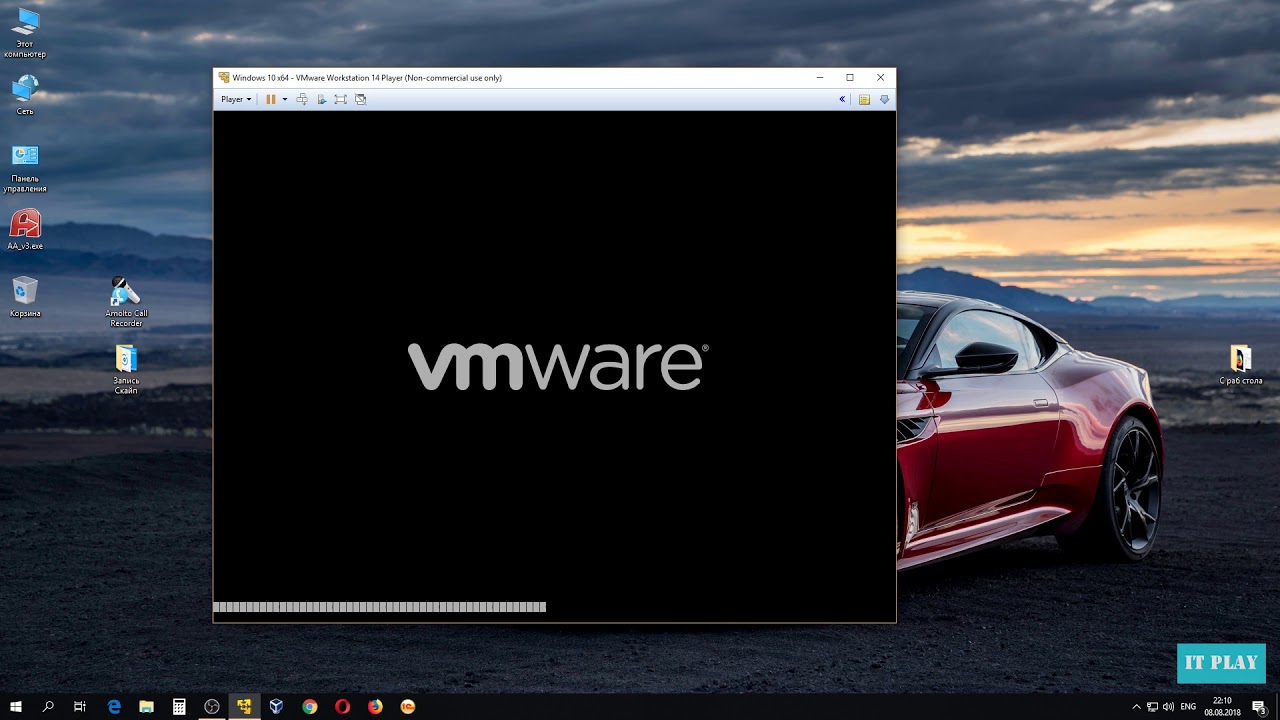
Task: Launch Opera browser from the taskbar
Action: pyautogui.click(x=342, y=706)
